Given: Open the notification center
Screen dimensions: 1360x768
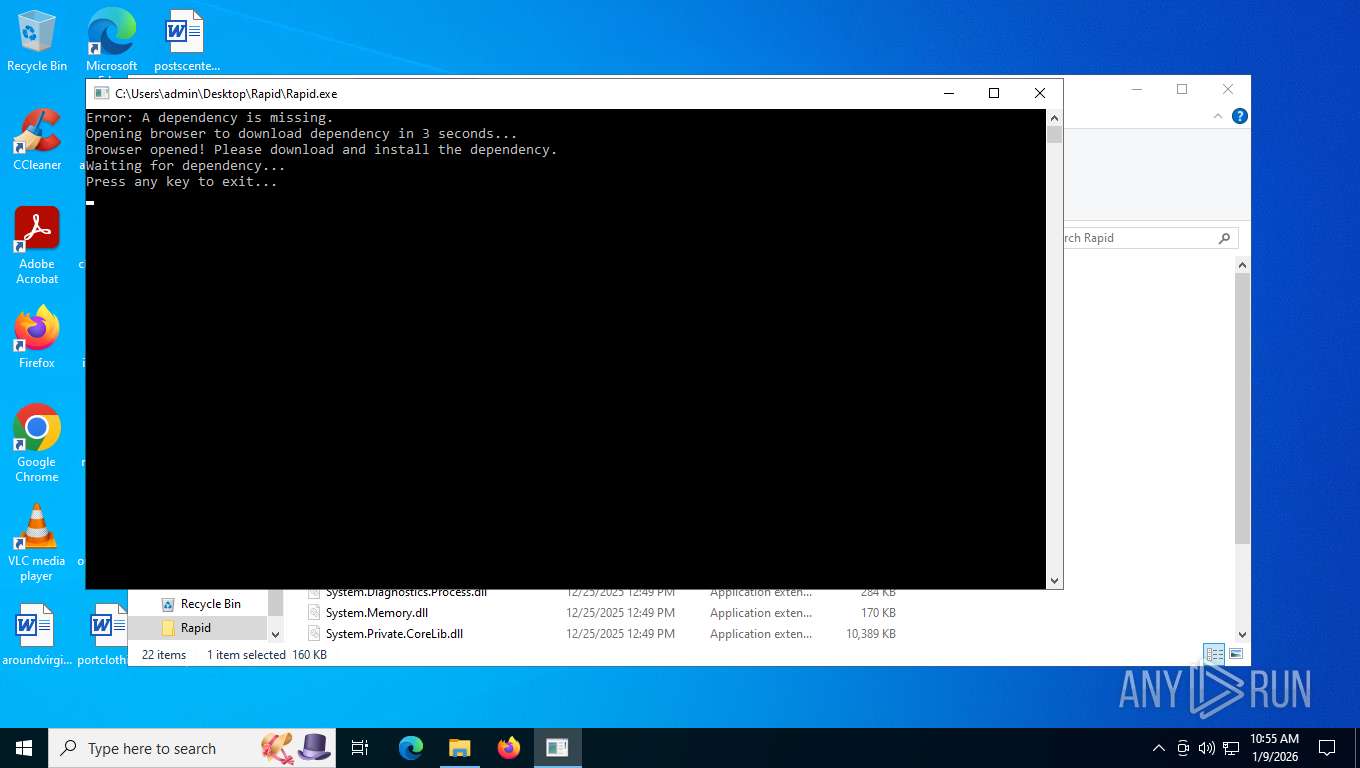Looking at the screenshot, I should click(x=1327, y=748).
